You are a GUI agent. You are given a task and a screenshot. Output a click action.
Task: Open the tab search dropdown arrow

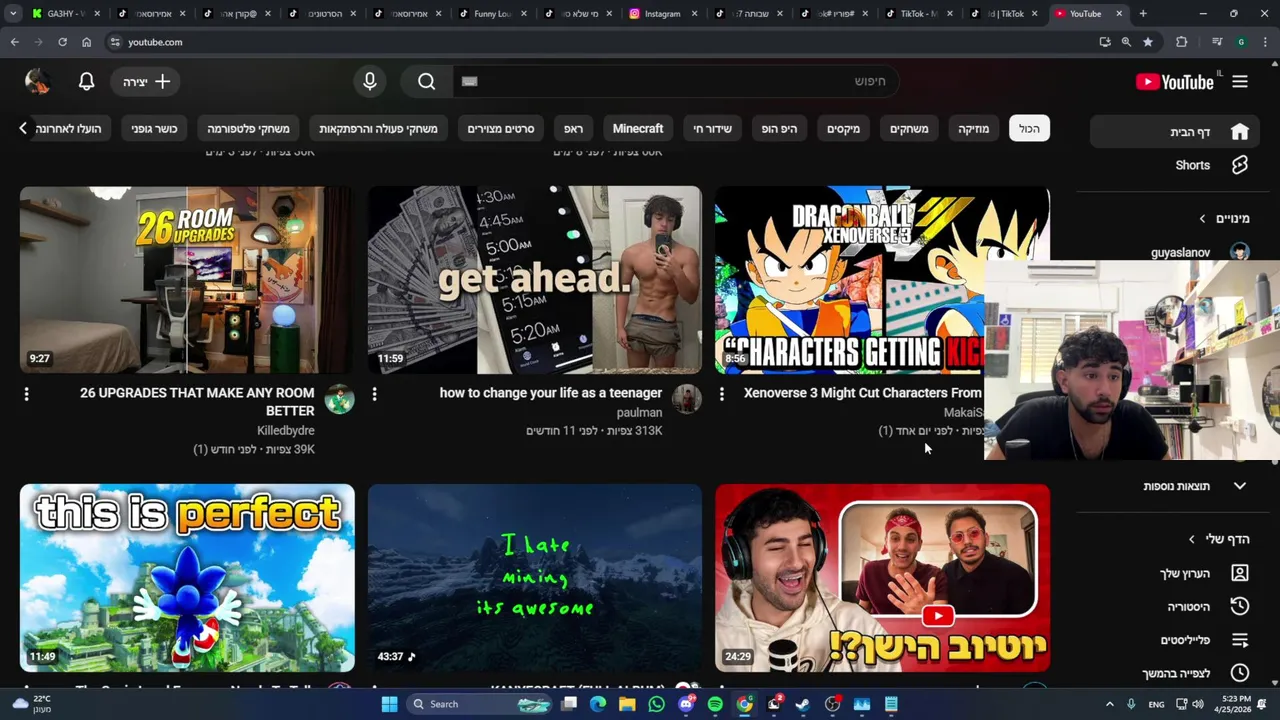(14, 14)
